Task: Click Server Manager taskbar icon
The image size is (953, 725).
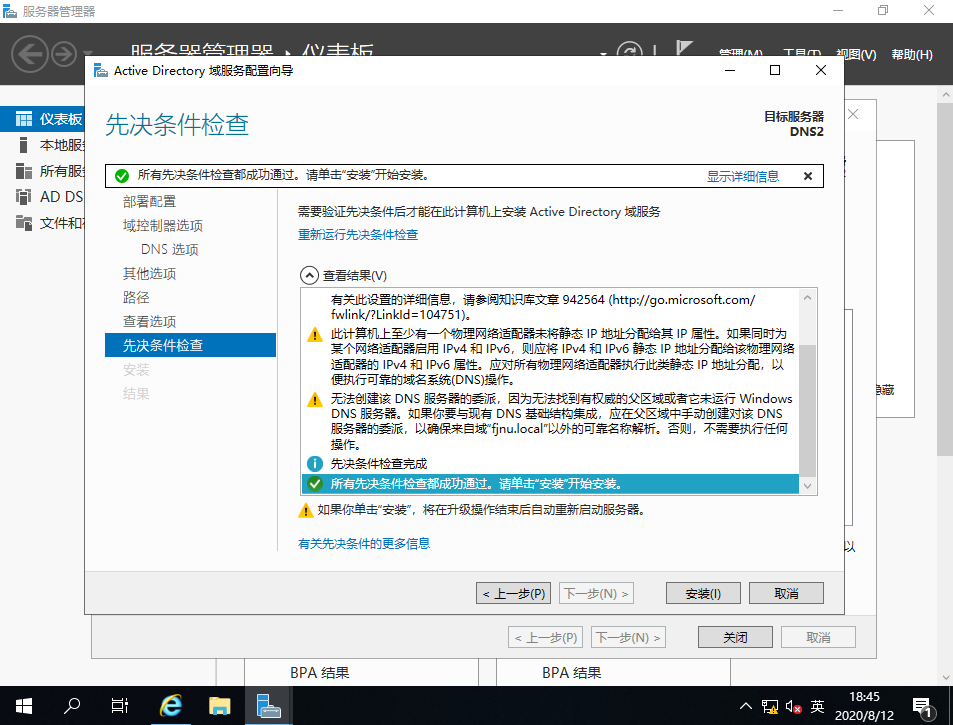Action: pos(268,706)
